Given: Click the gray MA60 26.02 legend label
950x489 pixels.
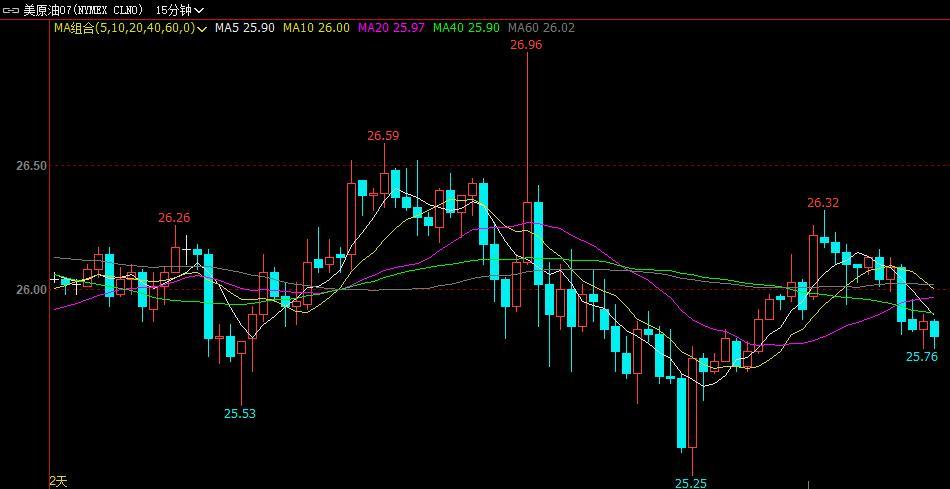Looking at the screenshot, I should click(x=541, y=28).
